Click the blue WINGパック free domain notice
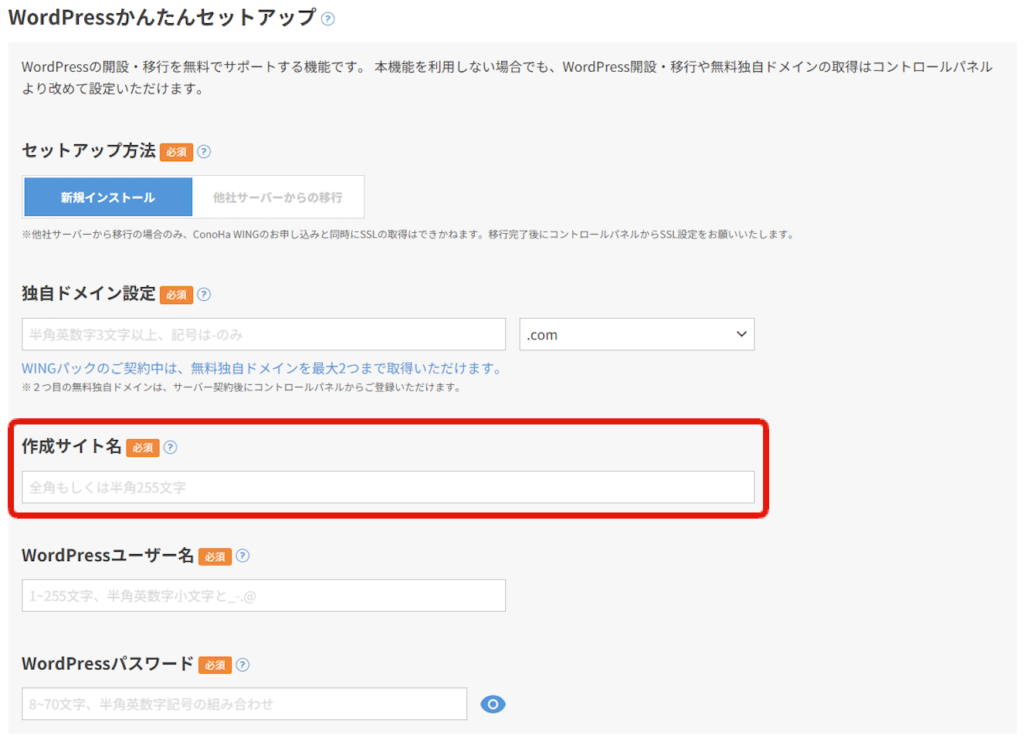The width and height of the screenshot is (1024, 744). (x=261, y=369)
